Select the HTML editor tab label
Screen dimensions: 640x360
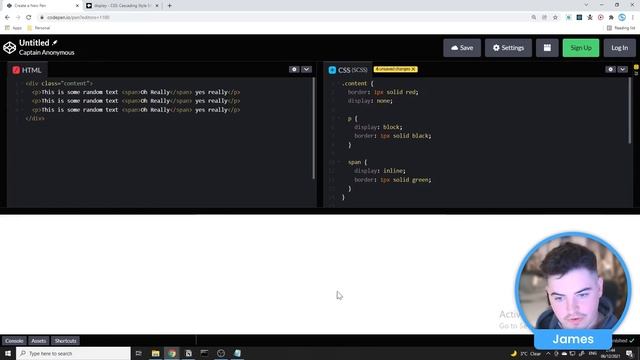point(27,70)
